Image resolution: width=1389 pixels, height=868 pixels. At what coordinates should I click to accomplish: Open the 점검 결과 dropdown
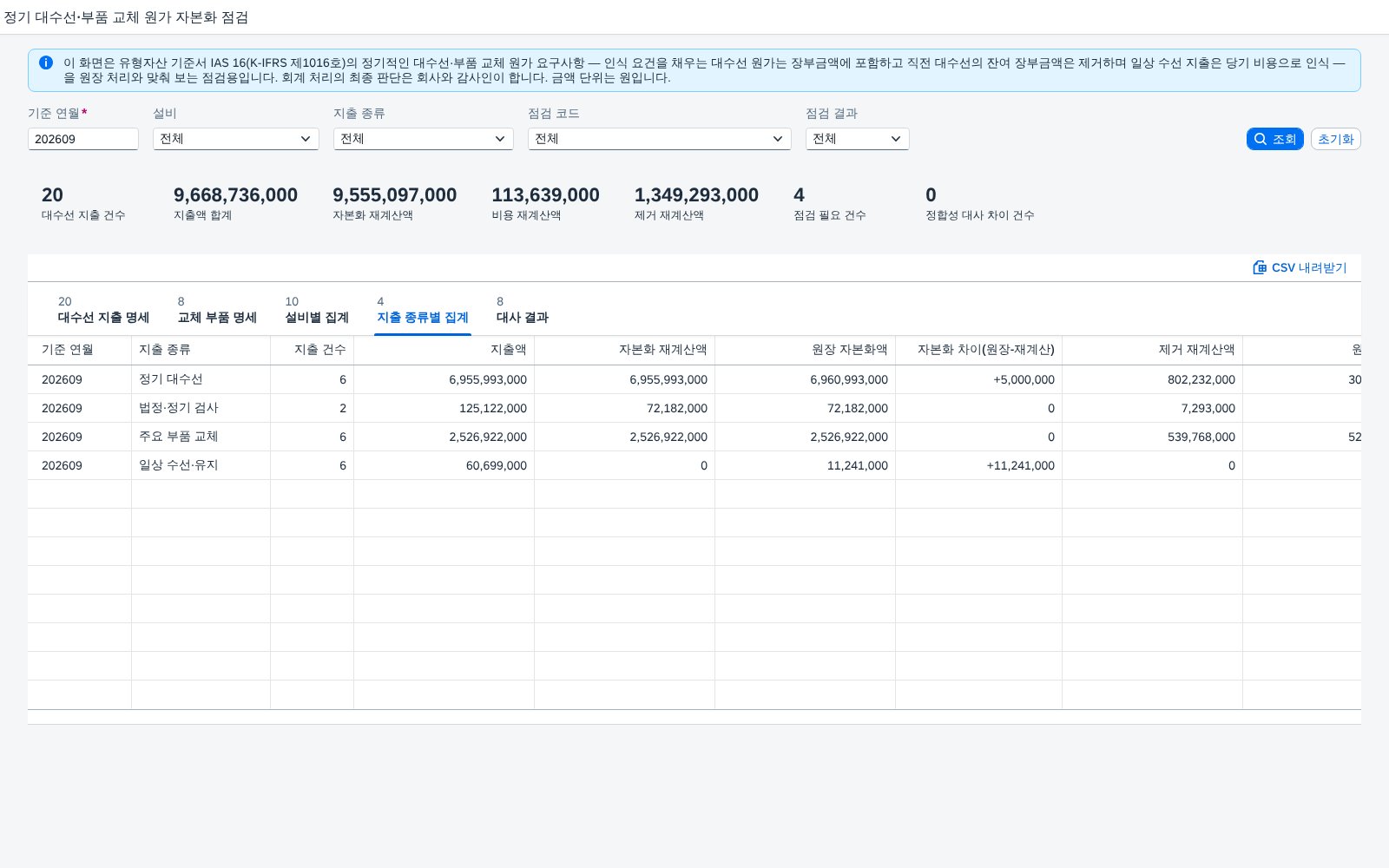point(858,139)
